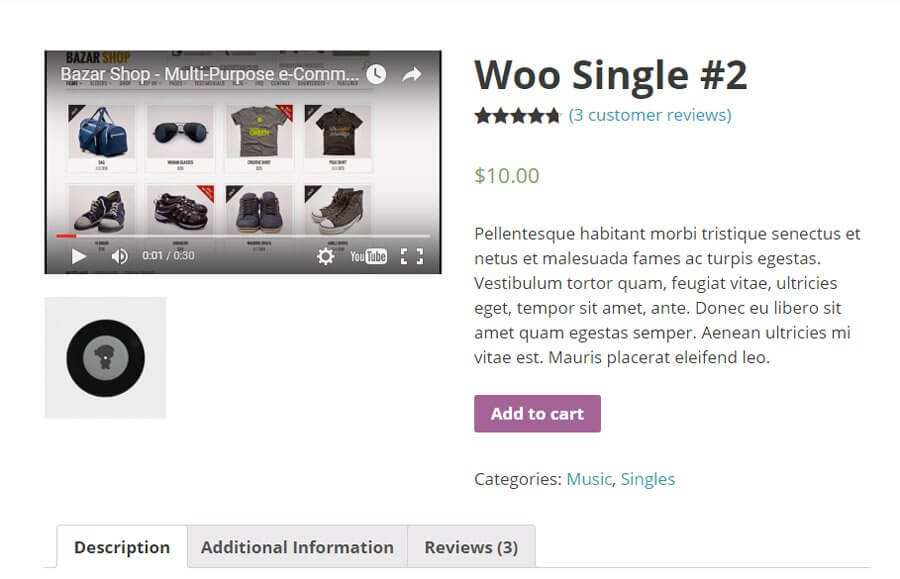The height and width of the screenshot is (579, 900).
Task: Click the Watch Later clock icon
Action: point(376,74)
